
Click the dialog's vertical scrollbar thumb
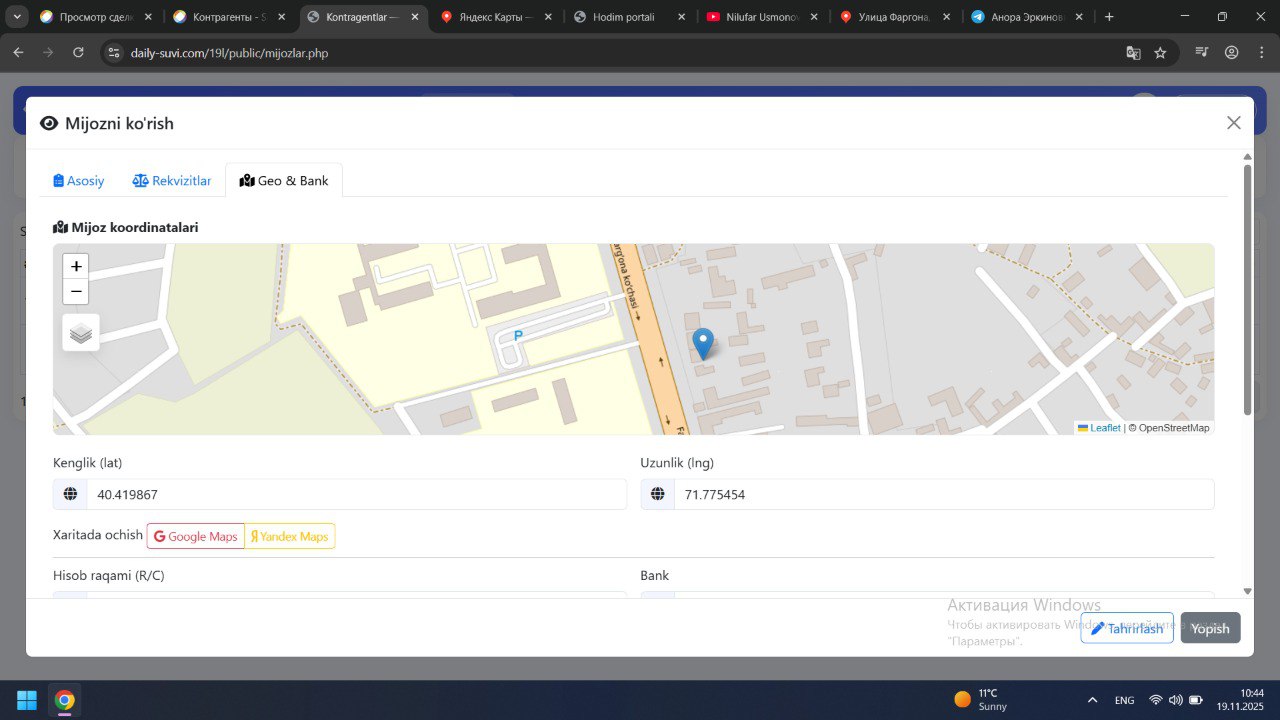[x=1247, y=290]
